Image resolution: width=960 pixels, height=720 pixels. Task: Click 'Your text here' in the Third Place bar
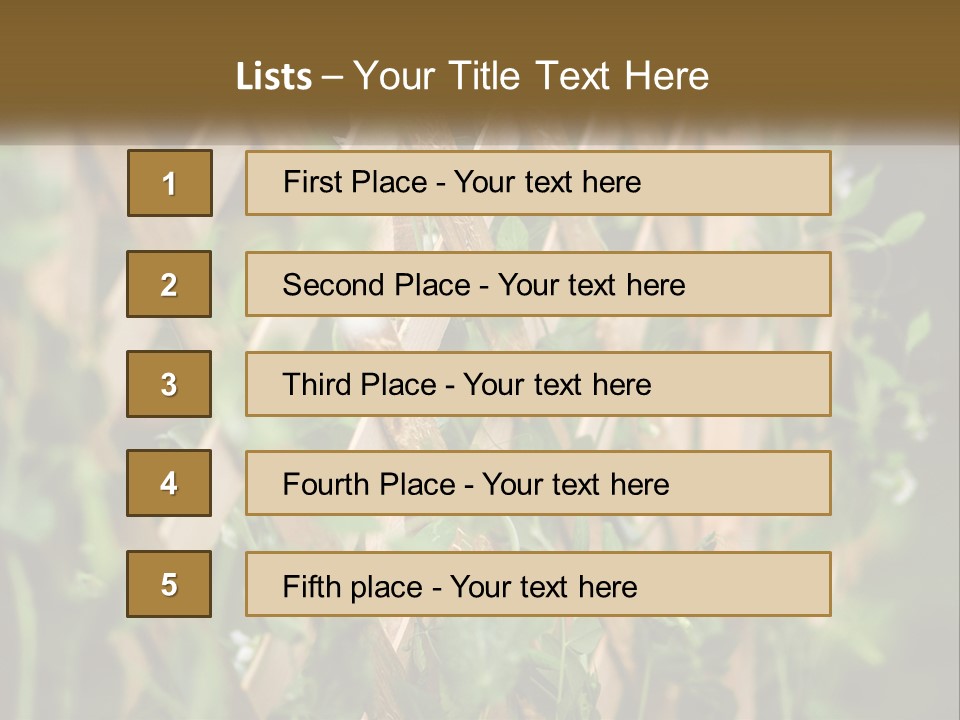(x=557, y=385)
